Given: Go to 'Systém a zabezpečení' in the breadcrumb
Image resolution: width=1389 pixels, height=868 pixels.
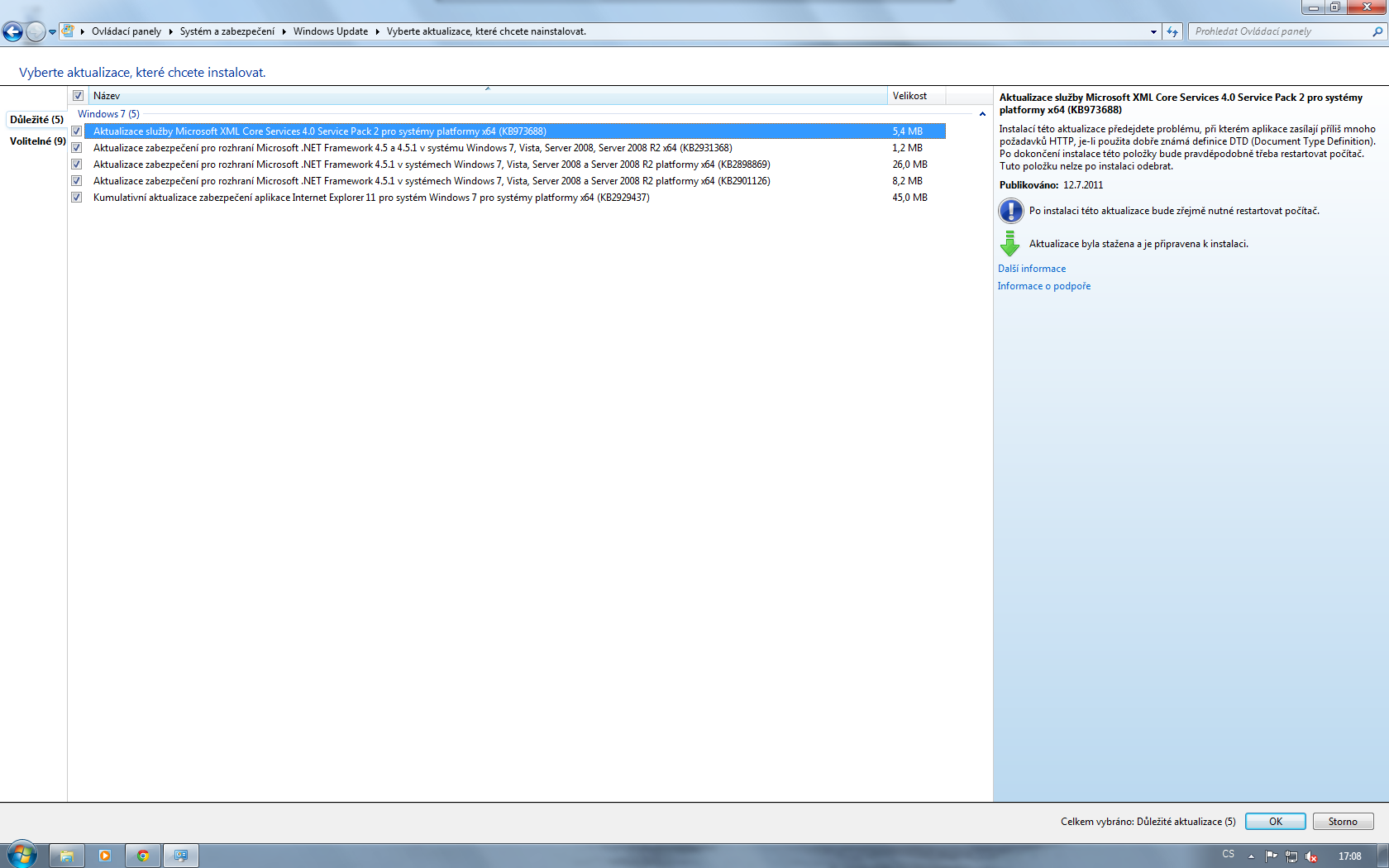Looking at the screenshot, I should [227, 31].
